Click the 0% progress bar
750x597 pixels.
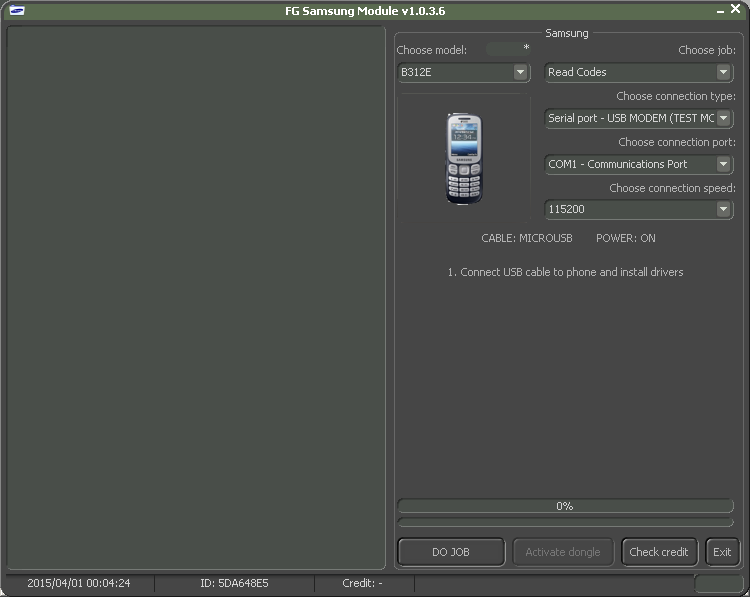click(565, 506)
